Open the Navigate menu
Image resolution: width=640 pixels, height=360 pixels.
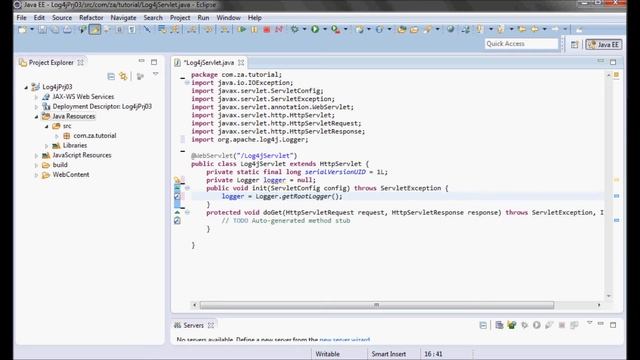coord(123,18)
